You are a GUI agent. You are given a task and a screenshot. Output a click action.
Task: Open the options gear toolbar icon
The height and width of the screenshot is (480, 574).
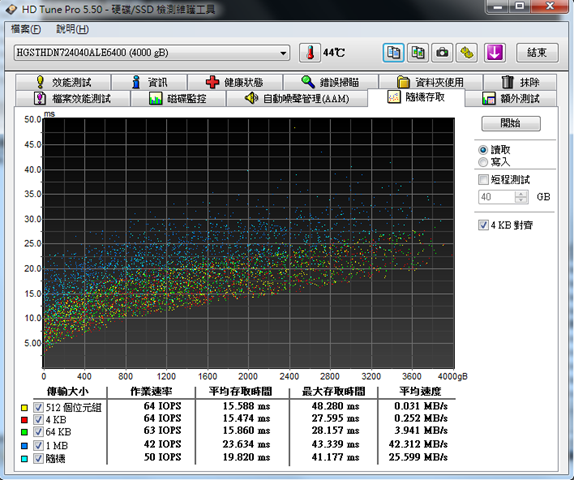pyautogui.click(x=466, y=53)
